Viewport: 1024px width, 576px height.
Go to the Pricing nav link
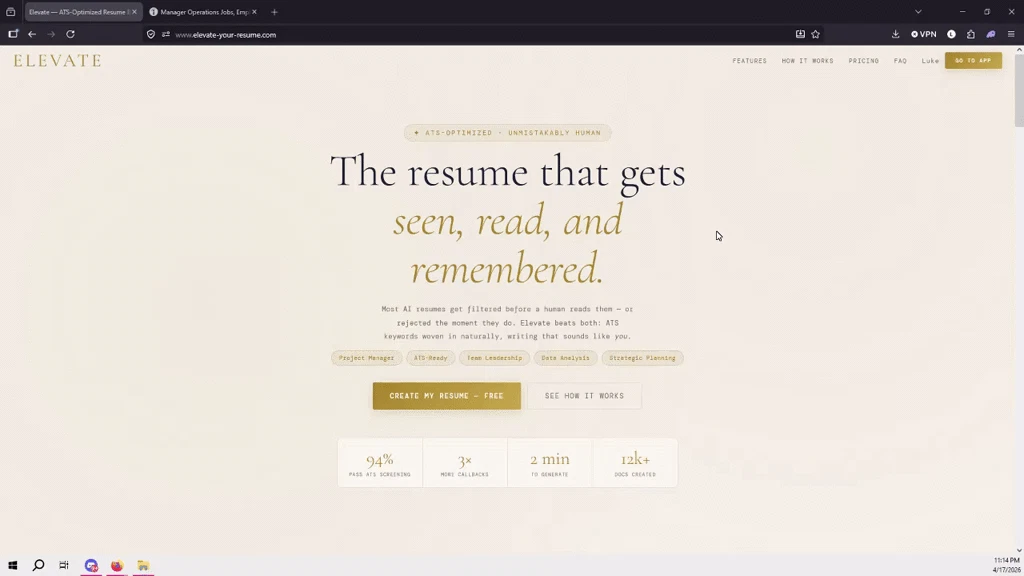863,61
